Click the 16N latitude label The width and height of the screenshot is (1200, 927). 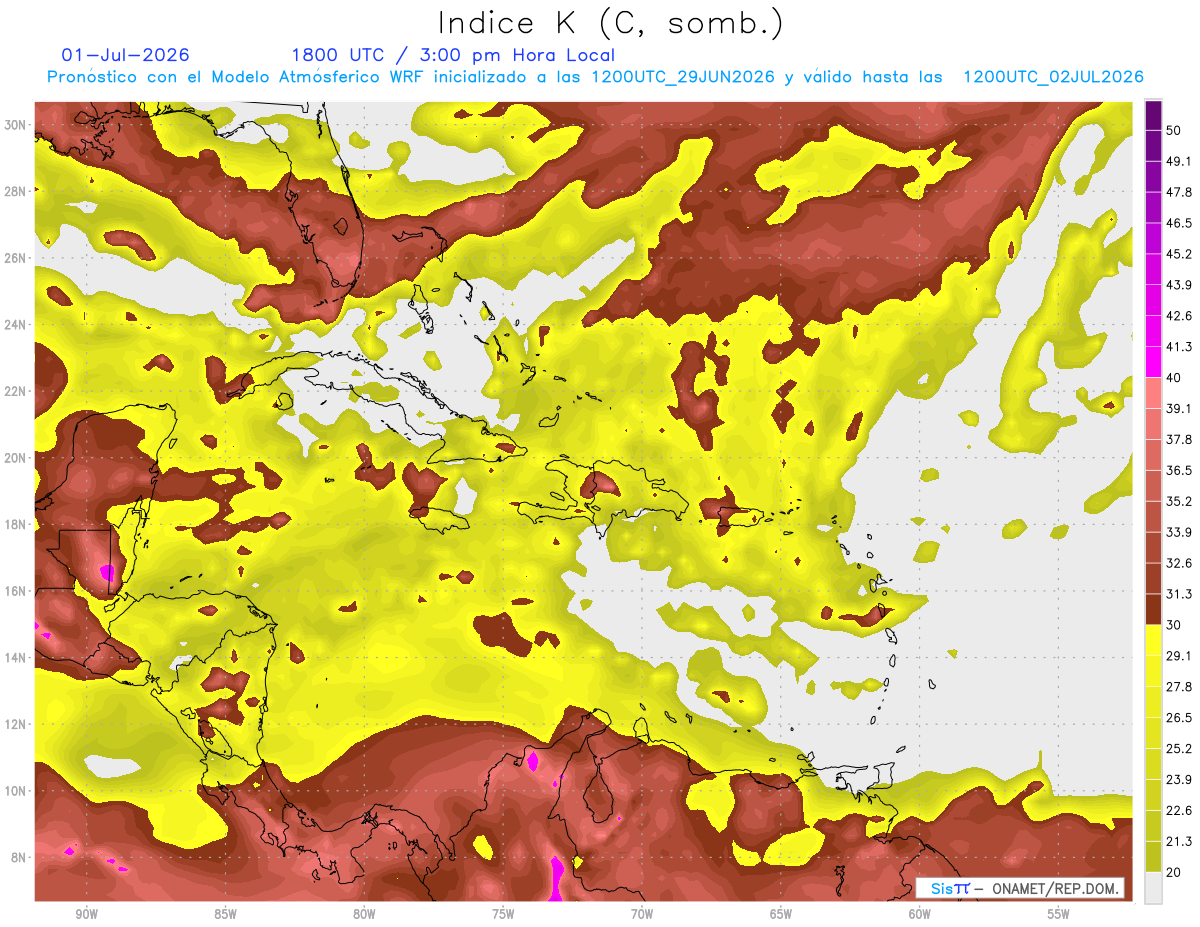point(15,591)
